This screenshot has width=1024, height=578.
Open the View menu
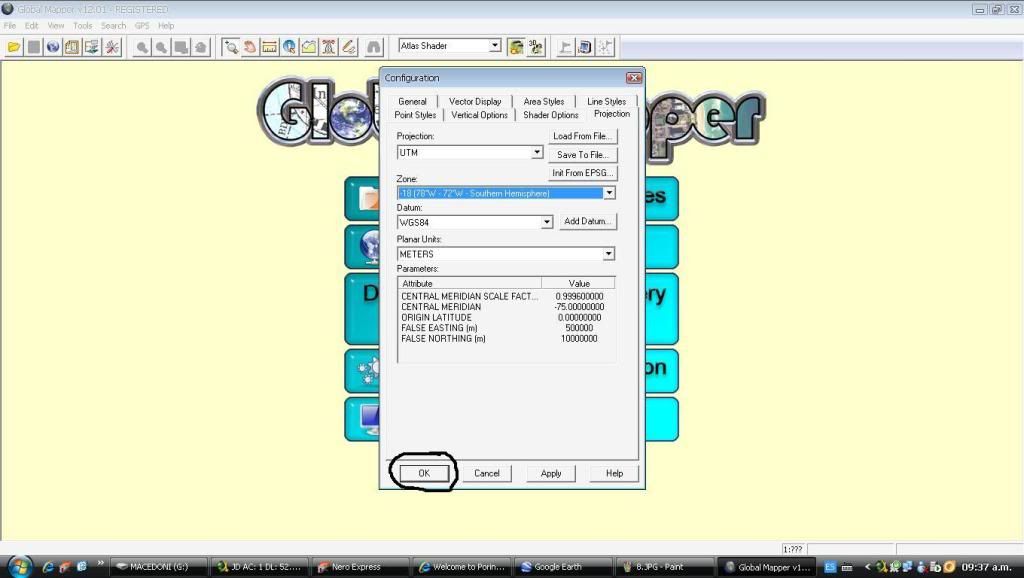tap(56, 25)
